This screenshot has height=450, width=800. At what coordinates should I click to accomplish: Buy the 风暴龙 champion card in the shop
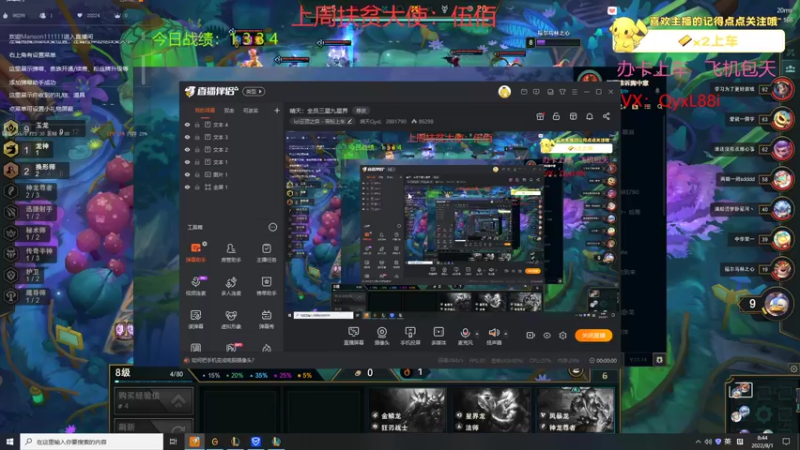575,410
